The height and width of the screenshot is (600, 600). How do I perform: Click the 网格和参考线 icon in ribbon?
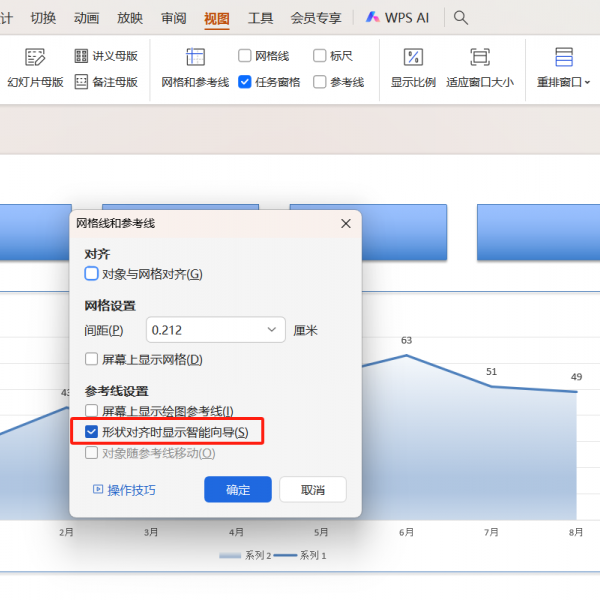[x=195, y=58]
